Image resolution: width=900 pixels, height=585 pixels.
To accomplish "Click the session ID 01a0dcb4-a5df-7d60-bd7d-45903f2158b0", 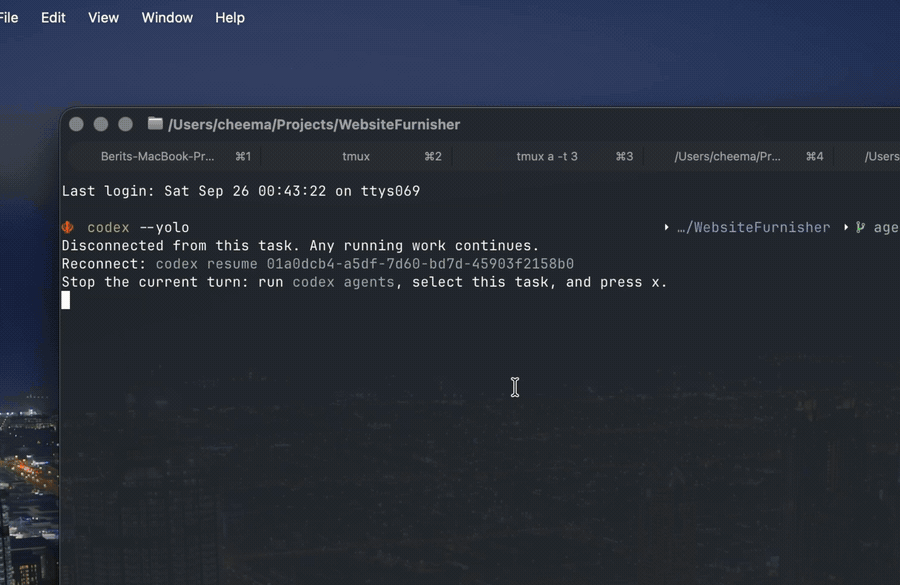I will (420, 264).
